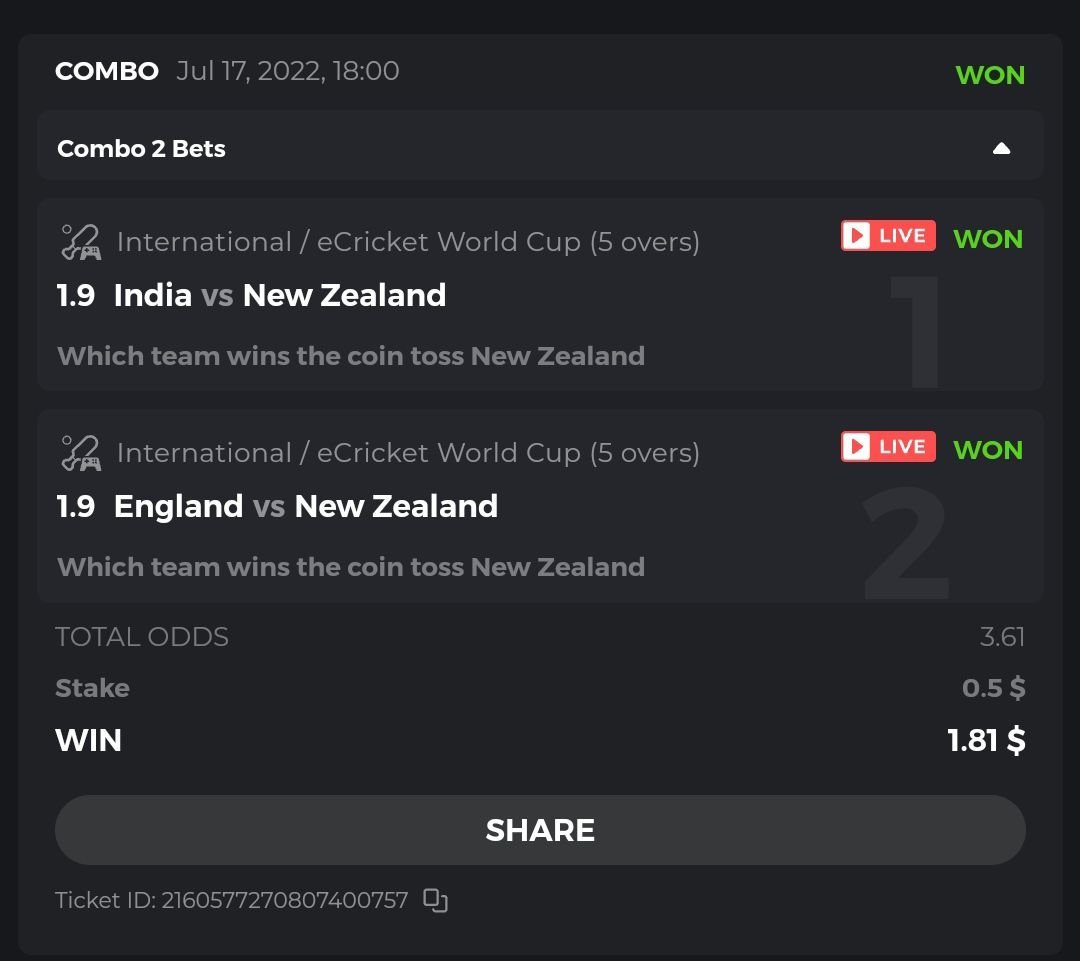Image resolution: width=1080 pixels, height=961 pixels.
Task: Collapse the Combo 2 Bets arrow
Action: coord(1001,149)
